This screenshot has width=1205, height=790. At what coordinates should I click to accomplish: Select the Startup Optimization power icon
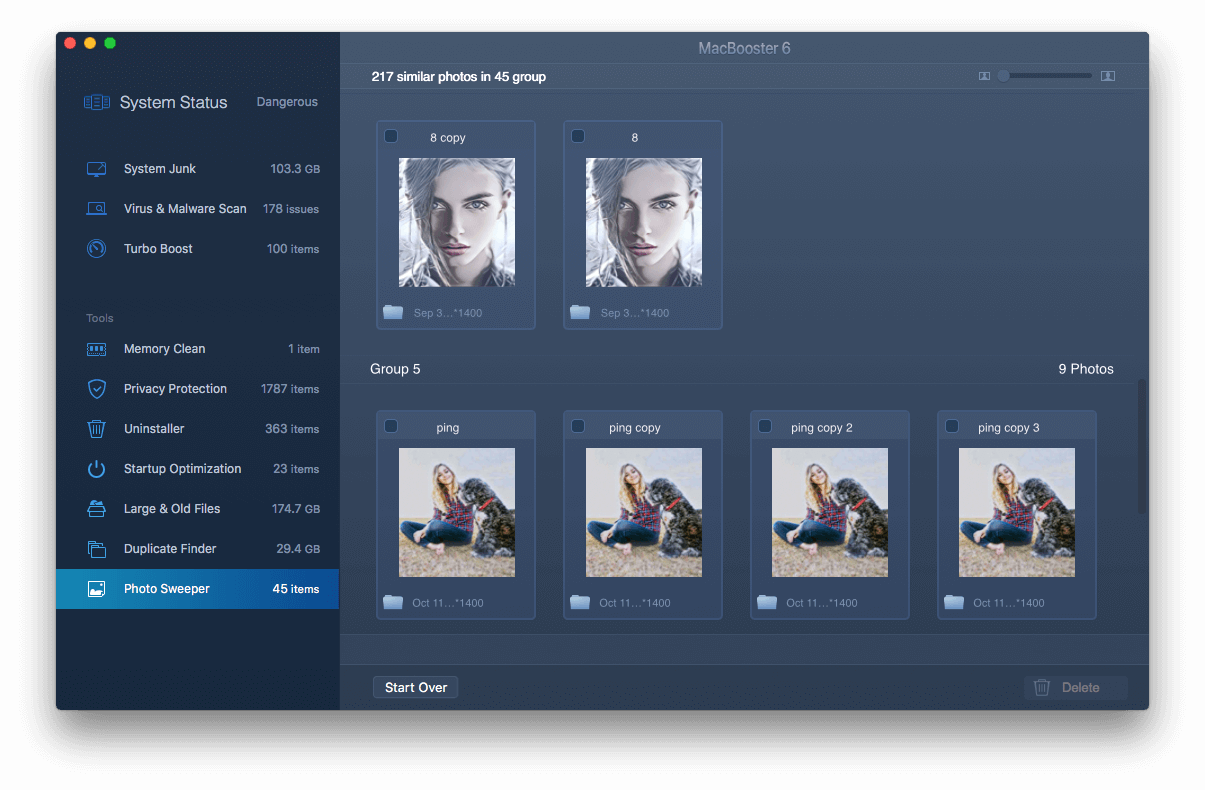(x=96, y=469)
